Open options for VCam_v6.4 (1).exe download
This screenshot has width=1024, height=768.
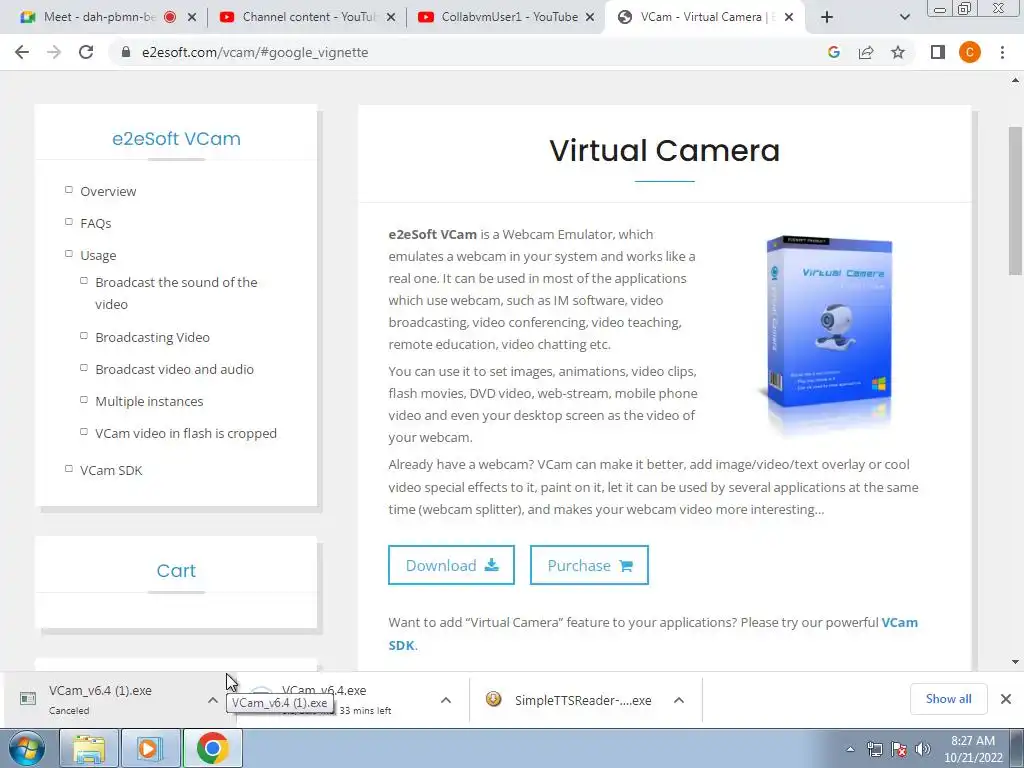[212, 700]
